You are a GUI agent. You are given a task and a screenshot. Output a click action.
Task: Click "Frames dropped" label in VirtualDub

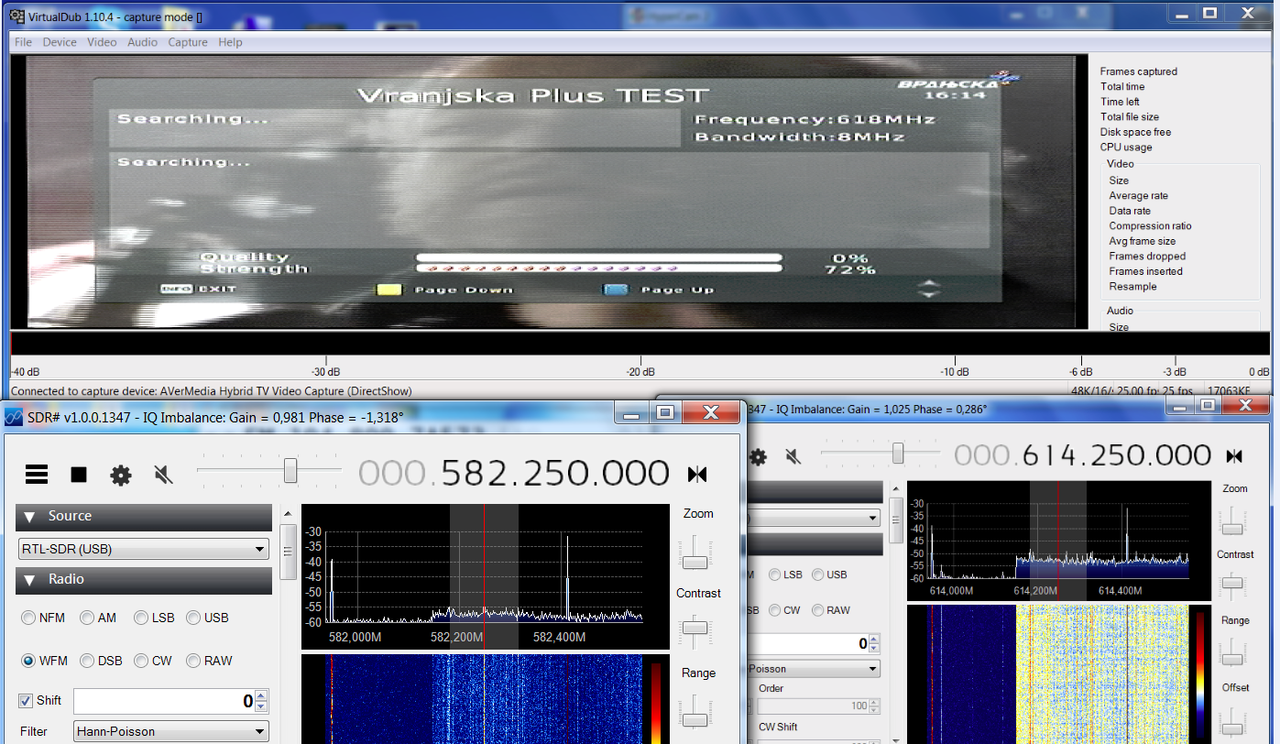pyautogui.click(x=1147, y=256)
